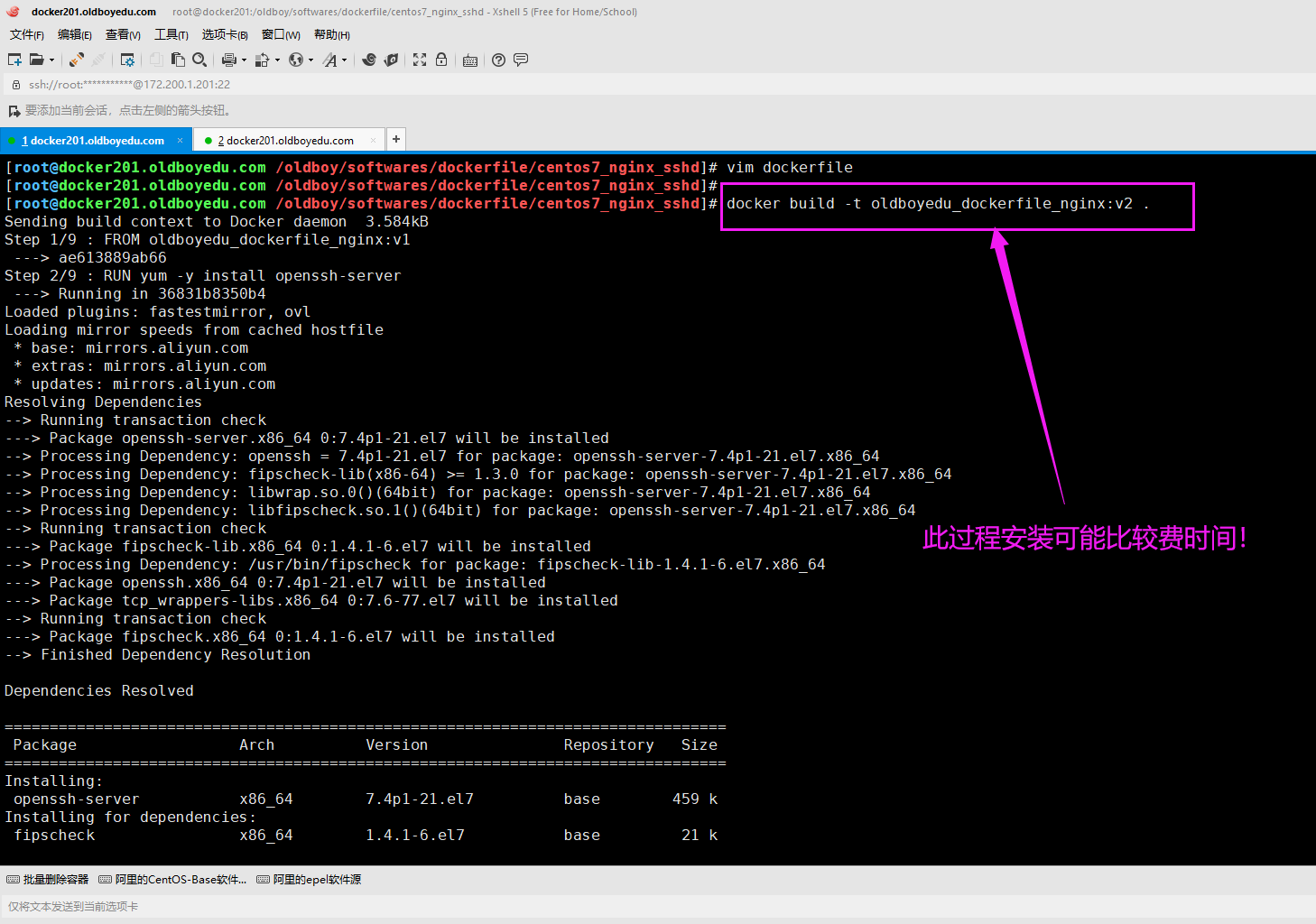Click the 阿里的epel软件源 quick command button

click(309, 879)
